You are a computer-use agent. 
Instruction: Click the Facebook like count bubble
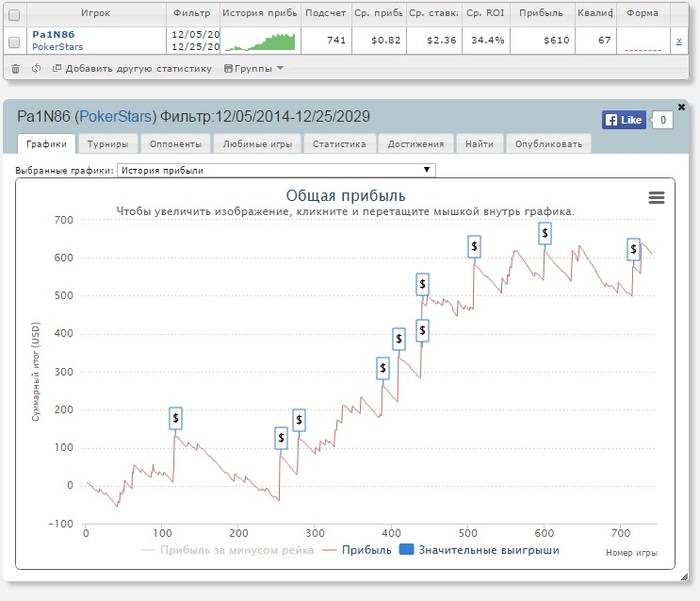(662, 120)
